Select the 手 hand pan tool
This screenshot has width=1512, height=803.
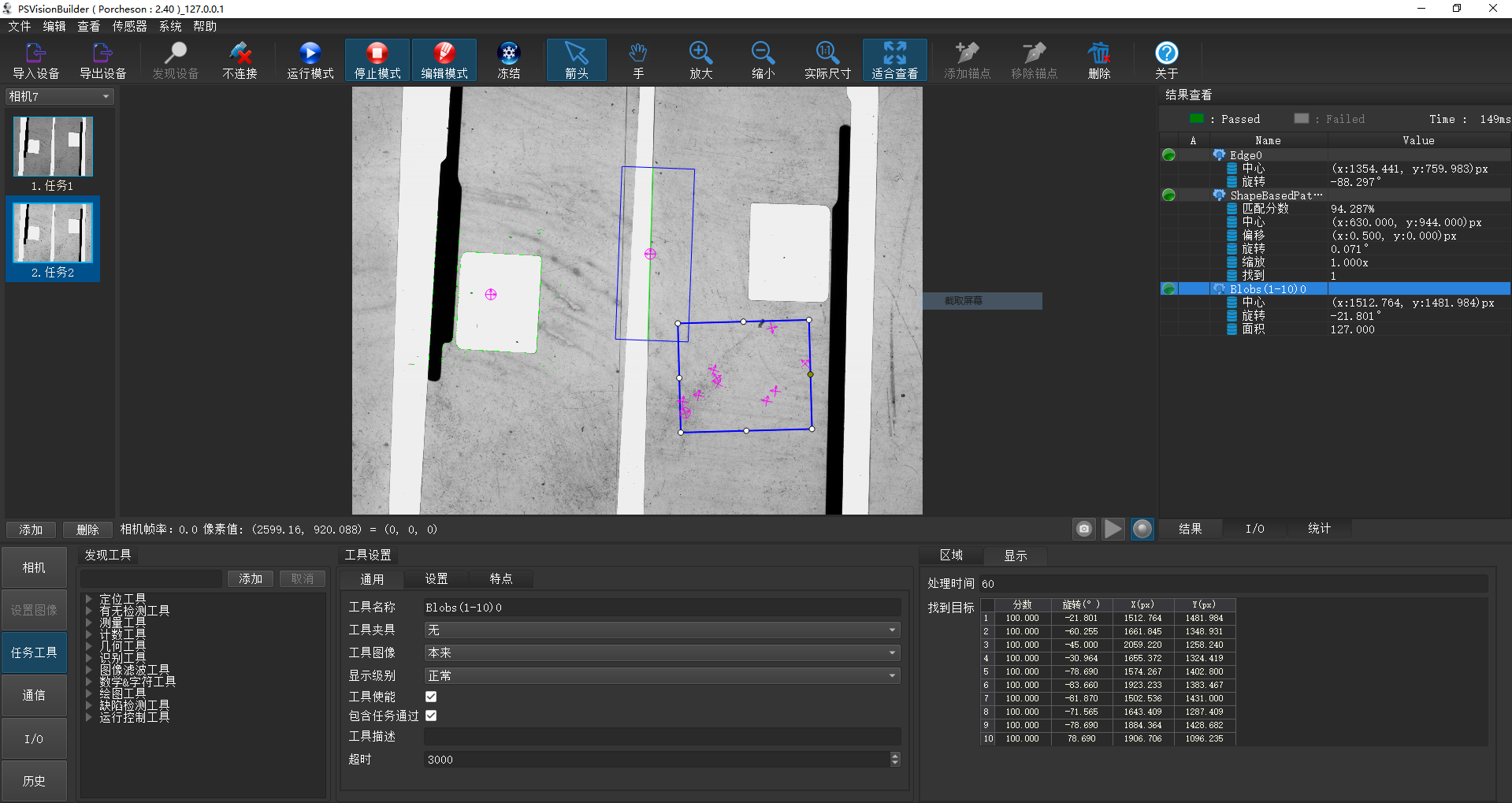point(637,54)
